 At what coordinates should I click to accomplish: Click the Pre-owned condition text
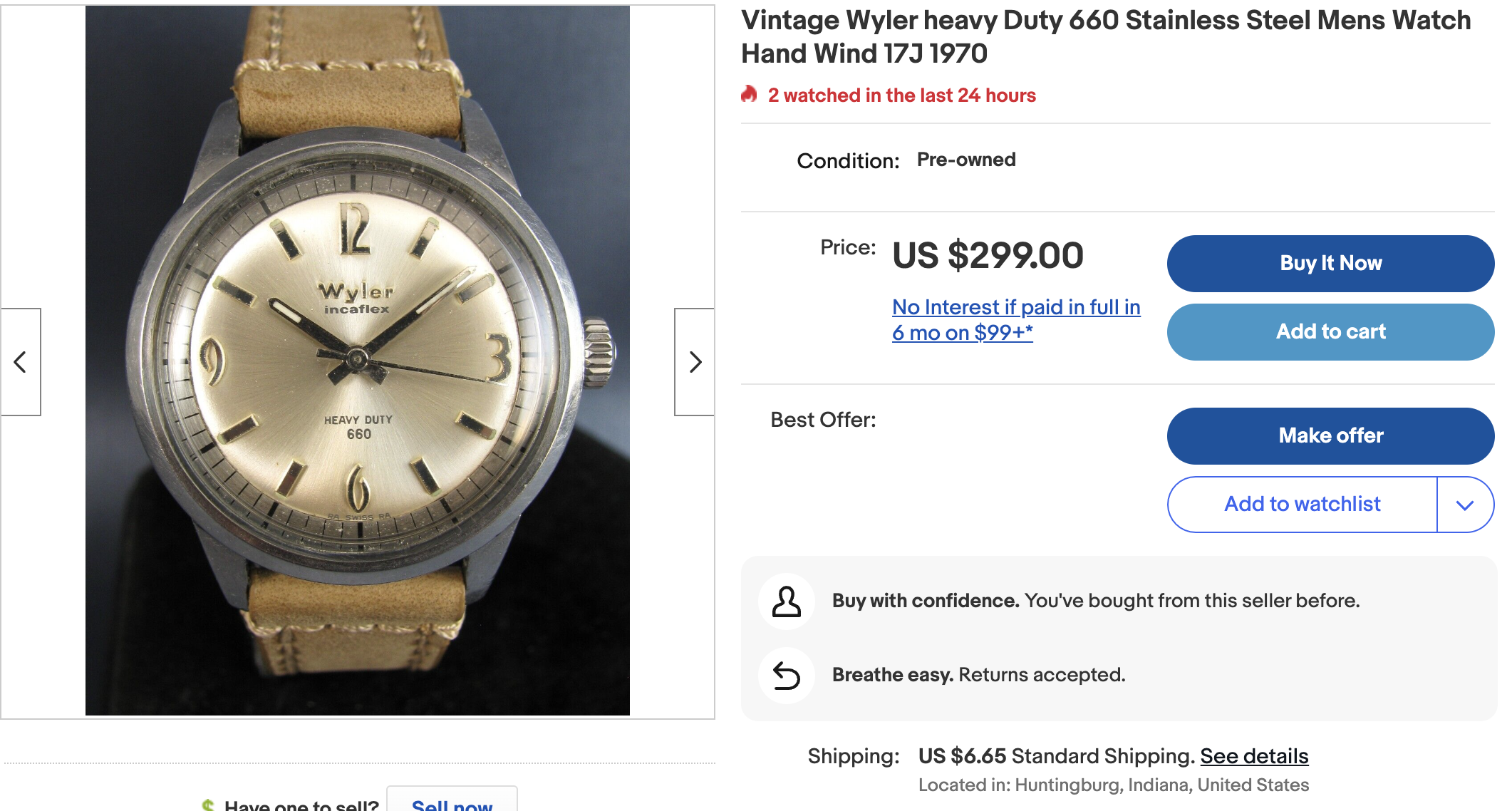point(966,160)
